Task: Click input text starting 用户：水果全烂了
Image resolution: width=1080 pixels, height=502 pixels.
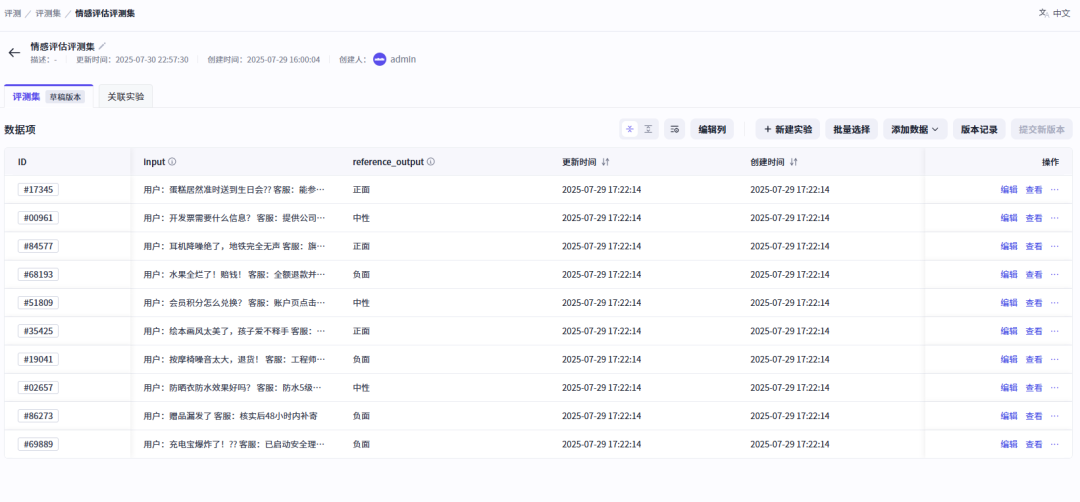Action: pyautogui.click(x=233, y=275)
